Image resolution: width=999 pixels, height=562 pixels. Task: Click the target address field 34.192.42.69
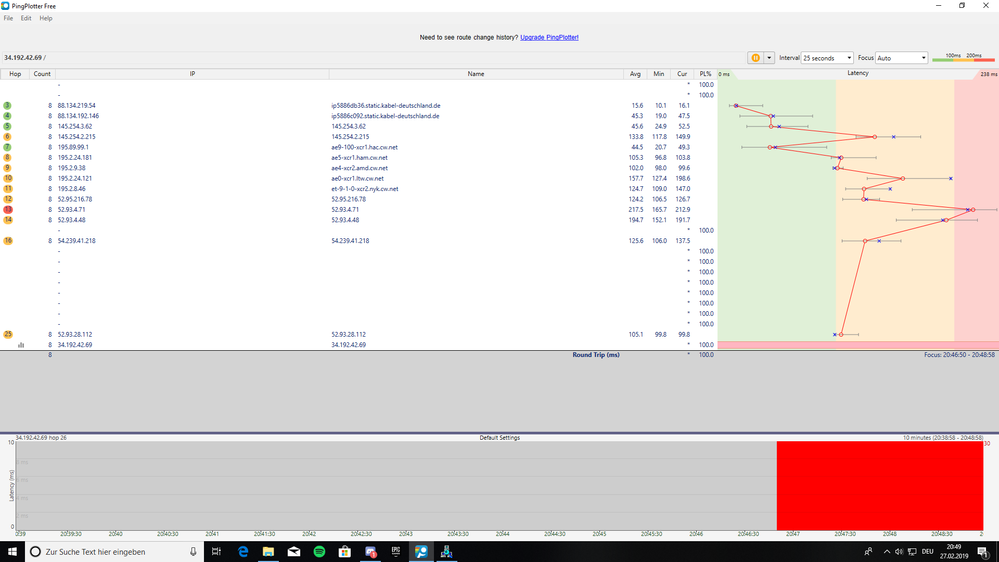click(373, 57)
